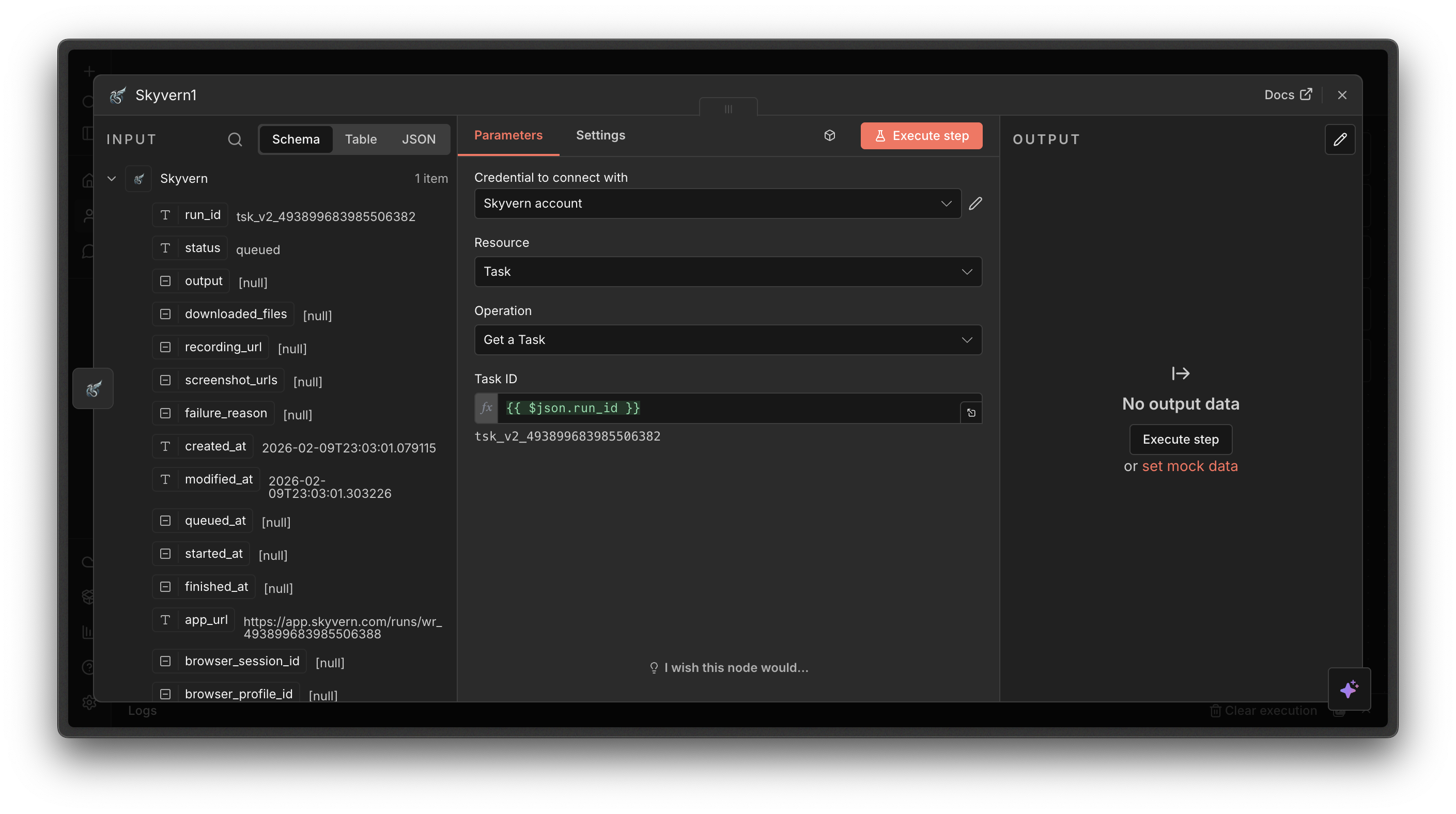The image size is (1456, 814).
Task: Open the Get a Task operation dropdown
Action: 727,339
